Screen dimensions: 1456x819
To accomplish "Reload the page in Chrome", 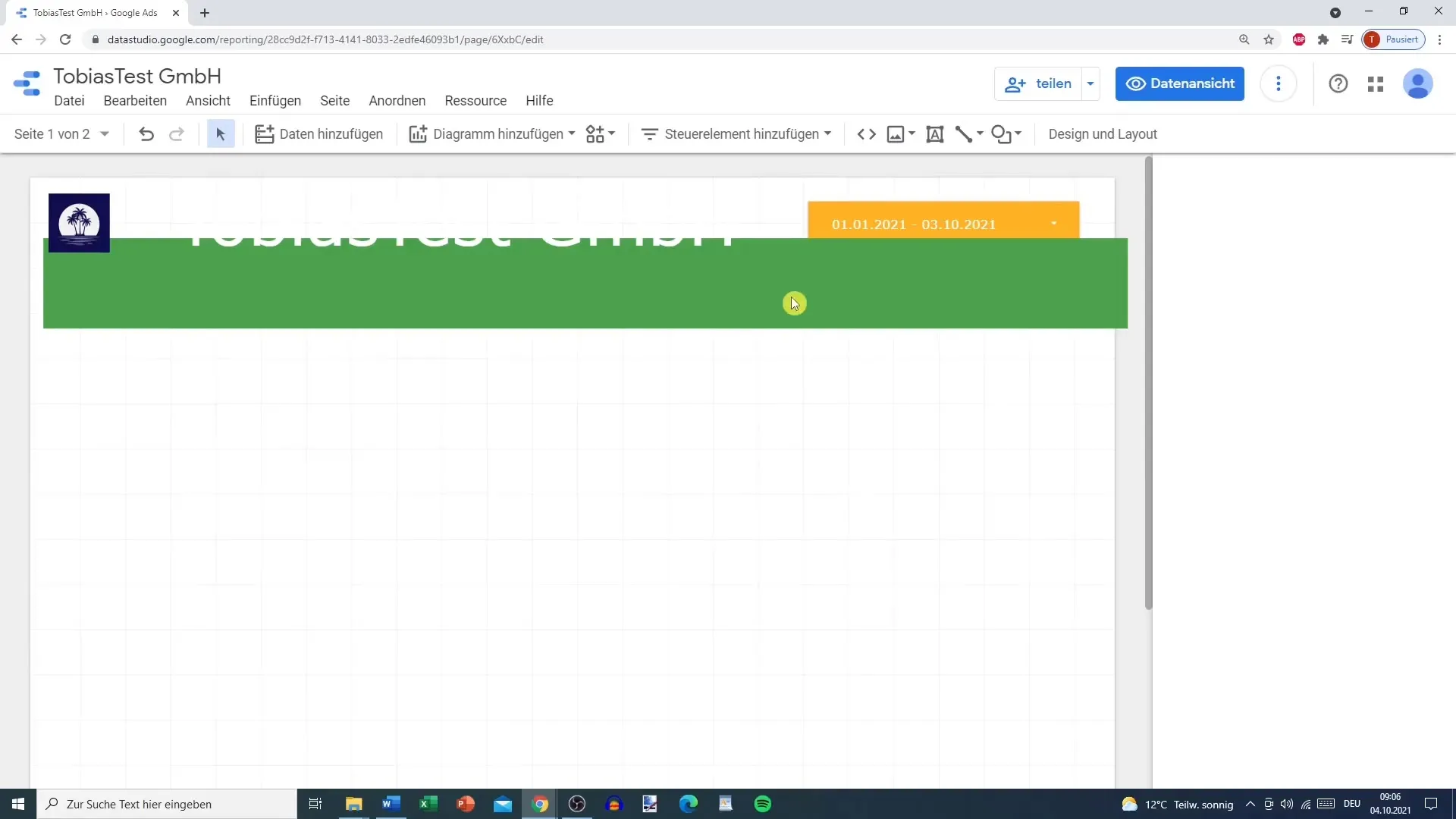I will coord(65,39).
